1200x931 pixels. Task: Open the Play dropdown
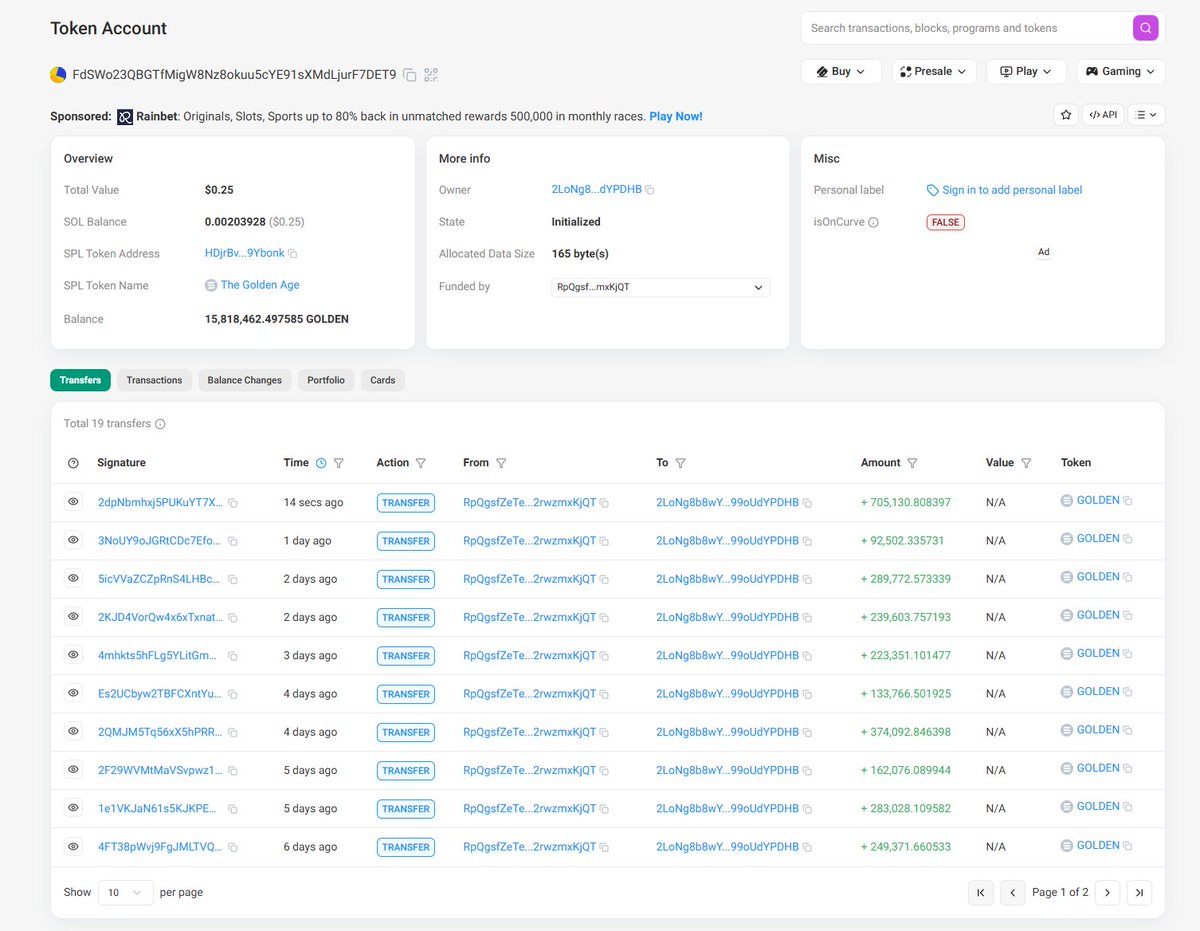click(x=1026, y=72)
